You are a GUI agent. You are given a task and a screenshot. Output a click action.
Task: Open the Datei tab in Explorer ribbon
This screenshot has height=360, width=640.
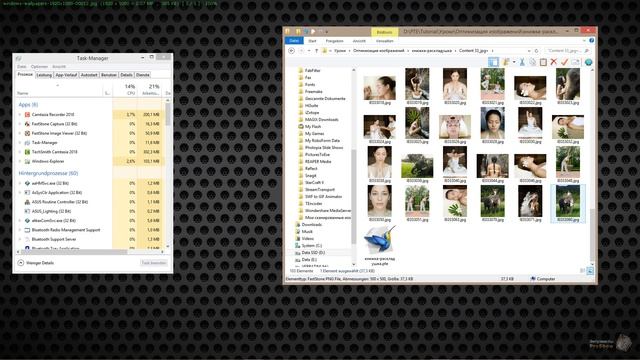click(294, 41)
